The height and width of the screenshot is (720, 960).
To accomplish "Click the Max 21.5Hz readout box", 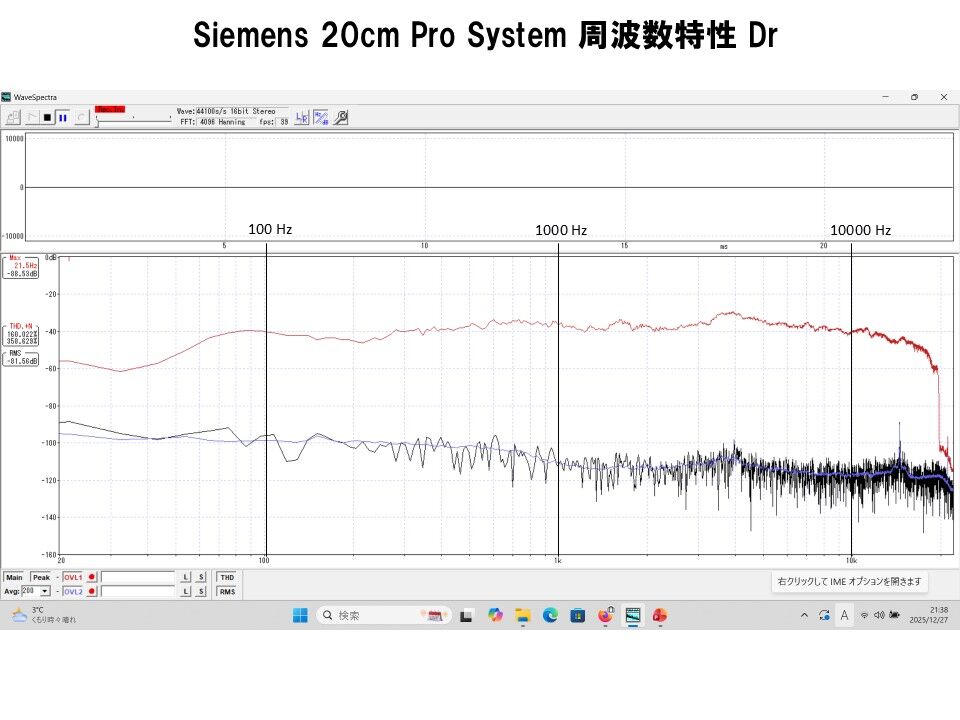I will click(x=21, y=268).
